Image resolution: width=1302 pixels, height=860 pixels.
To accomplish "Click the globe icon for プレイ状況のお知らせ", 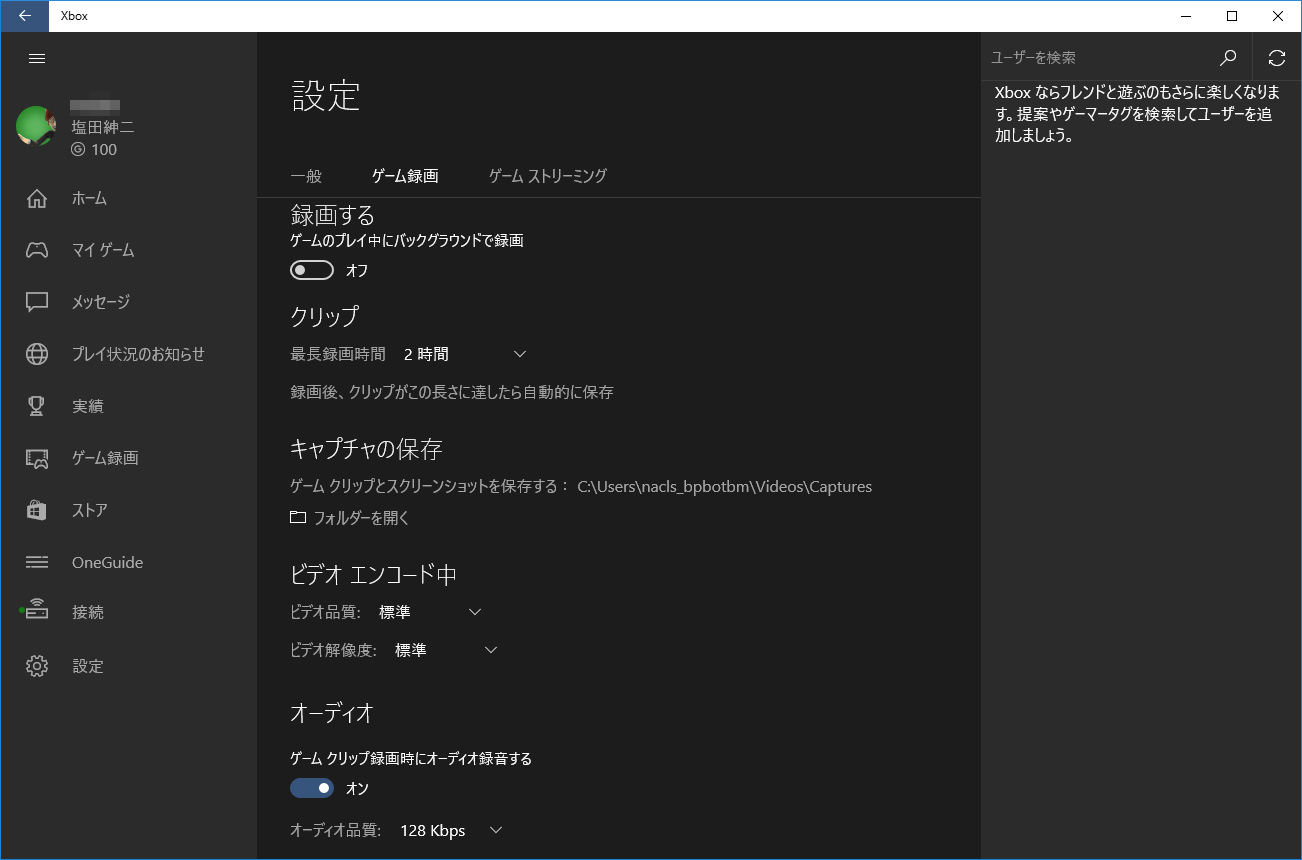I will pyautogui.click(x=37, y=354).
